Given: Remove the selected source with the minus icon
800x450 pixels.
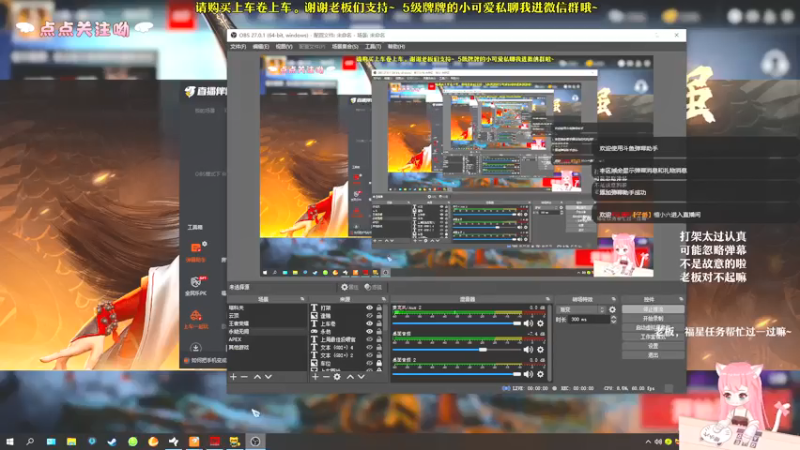Looking at the screenshot, I should point(326,377).
